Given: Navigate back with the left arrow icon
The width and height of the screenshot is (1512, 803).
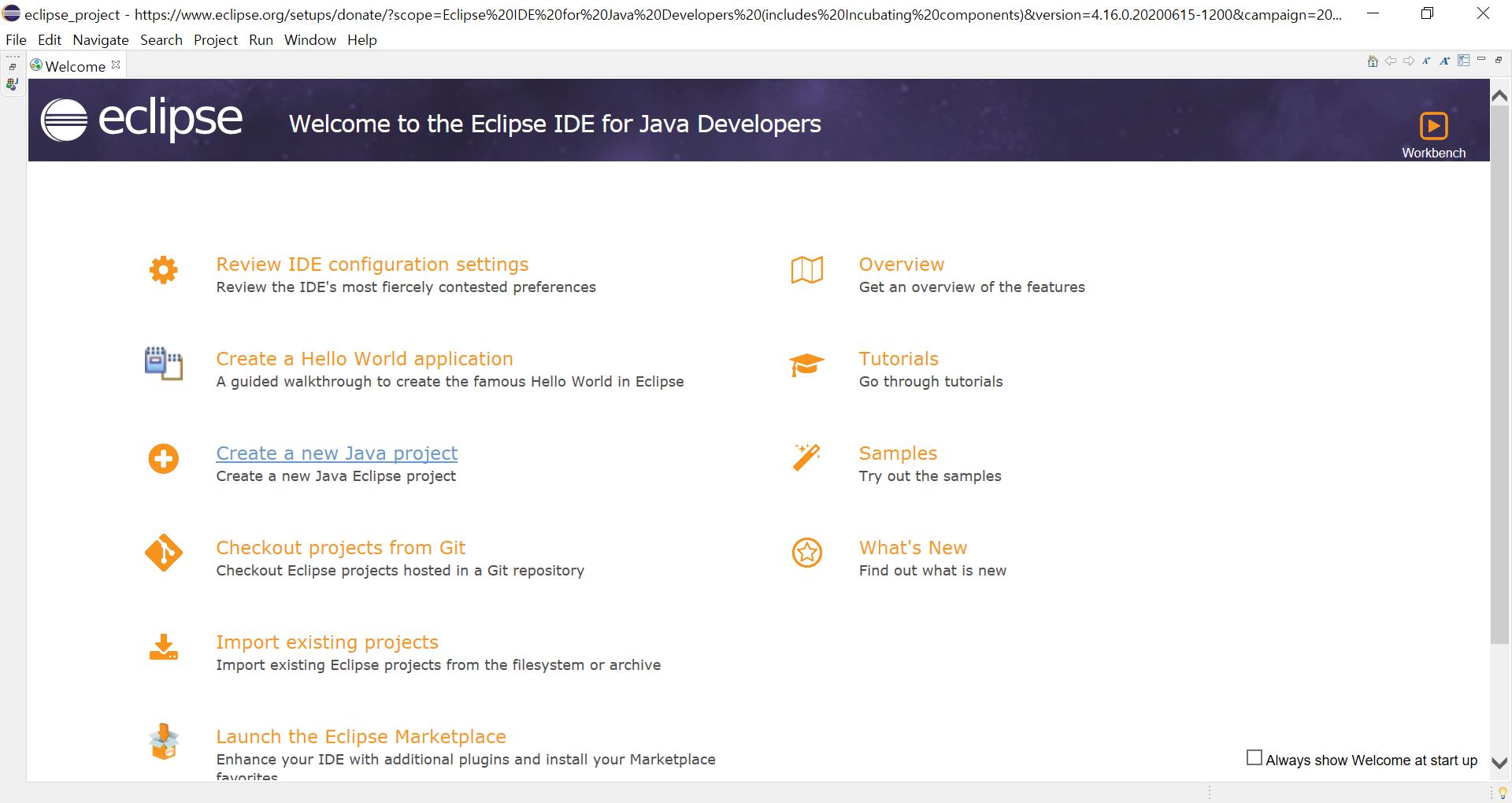Looking at the screenshot, I should tap(1391, 61).
